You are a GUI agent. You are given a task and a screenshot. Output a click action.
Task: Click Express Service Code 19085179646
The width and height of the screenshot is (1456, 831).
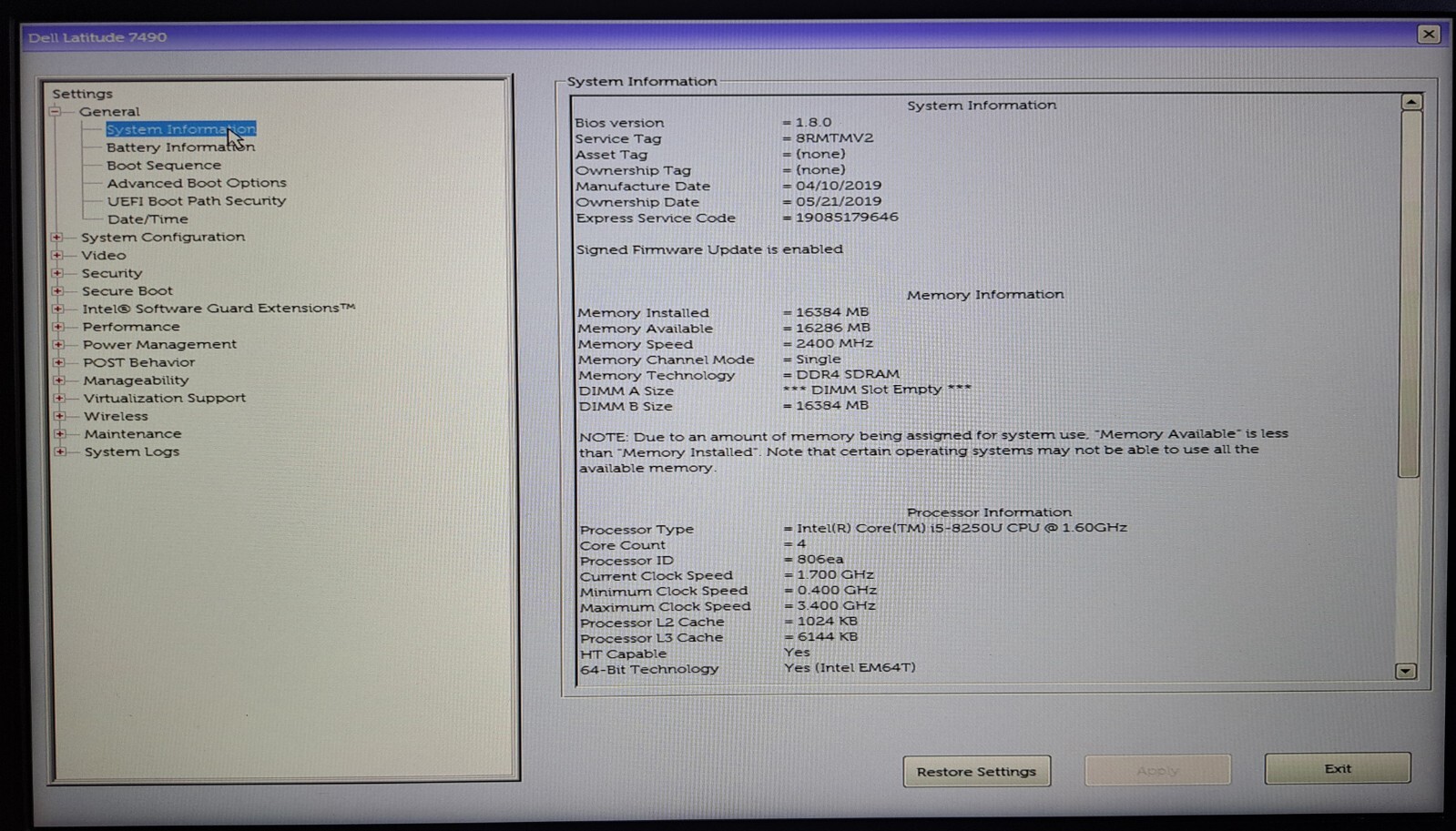coord(847,218)
